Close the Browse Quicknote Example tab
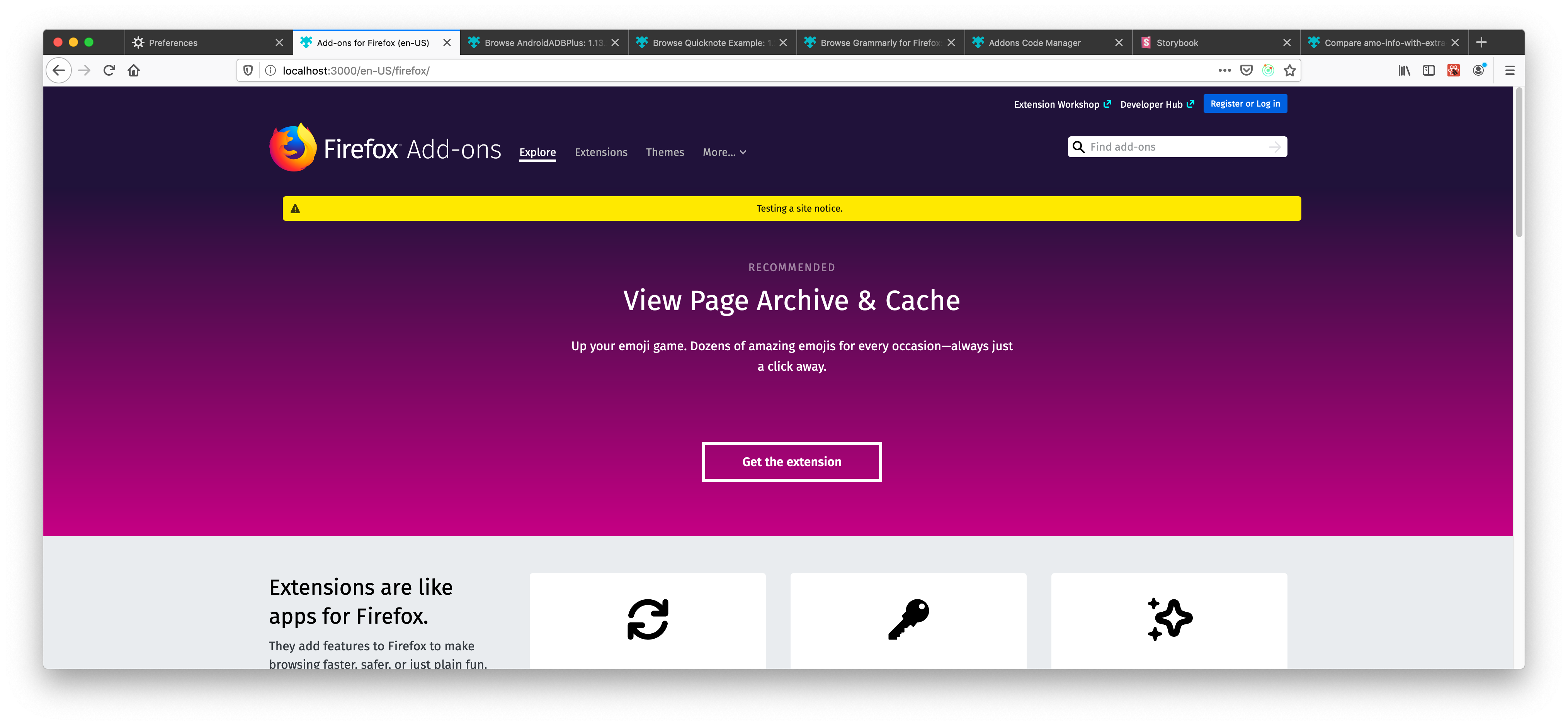Screen dimensions: 1568x726 click(x=783, y=42)
